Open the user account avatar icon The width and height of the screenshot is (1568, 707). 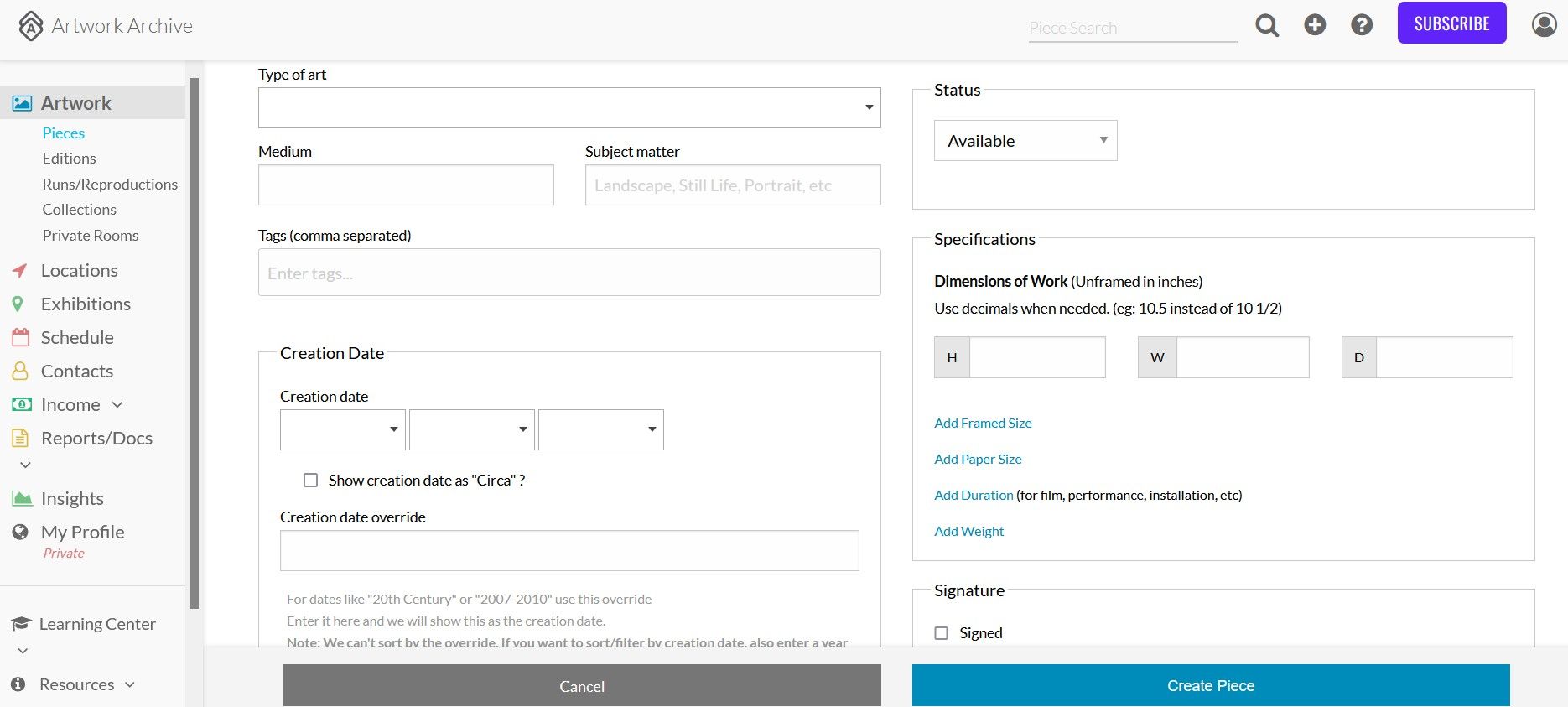tap(1544, 25)
